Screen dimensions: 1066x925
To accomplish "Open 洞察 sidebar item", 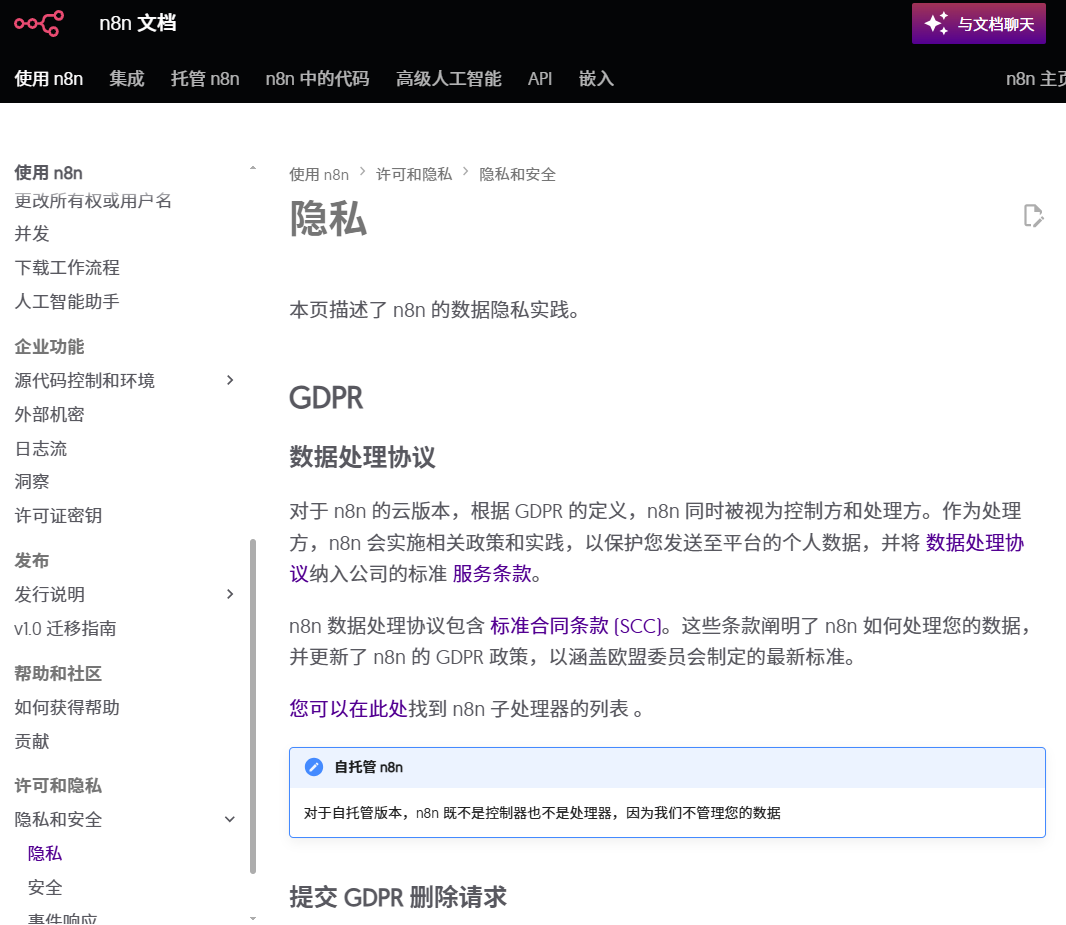I will click(x=32, y=482).
